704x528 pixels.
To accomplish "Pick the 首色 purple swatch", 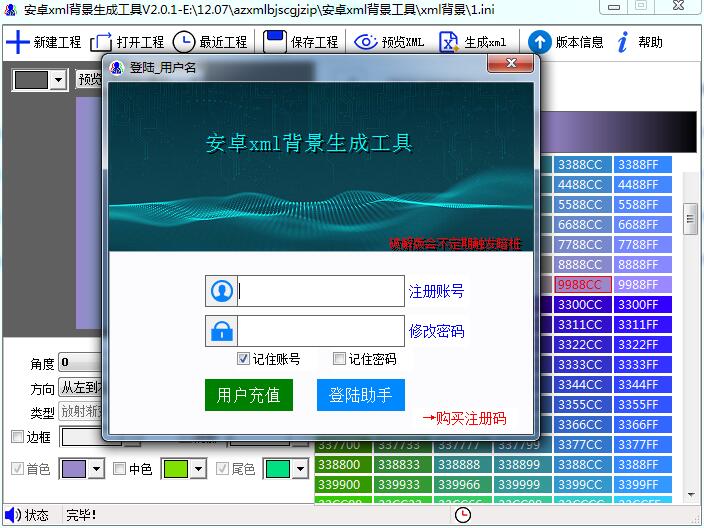I will coord(73,469).
